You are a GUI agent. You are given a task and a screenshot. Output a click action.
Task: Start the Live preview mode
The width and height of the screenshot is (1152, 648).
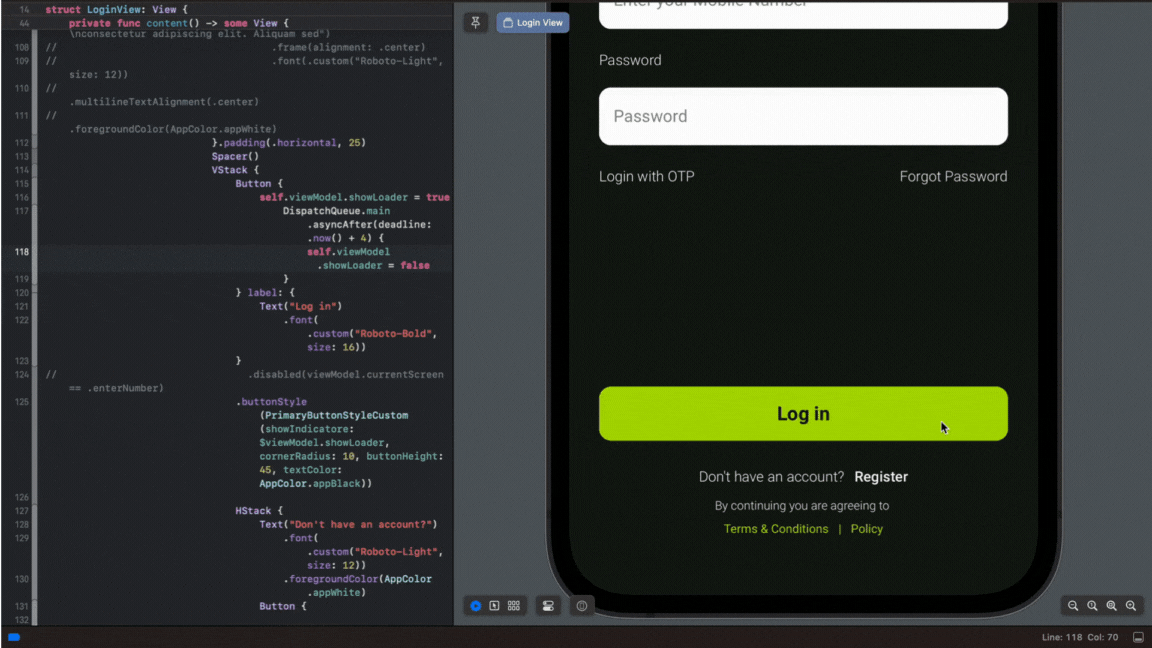tap(475, 605)
